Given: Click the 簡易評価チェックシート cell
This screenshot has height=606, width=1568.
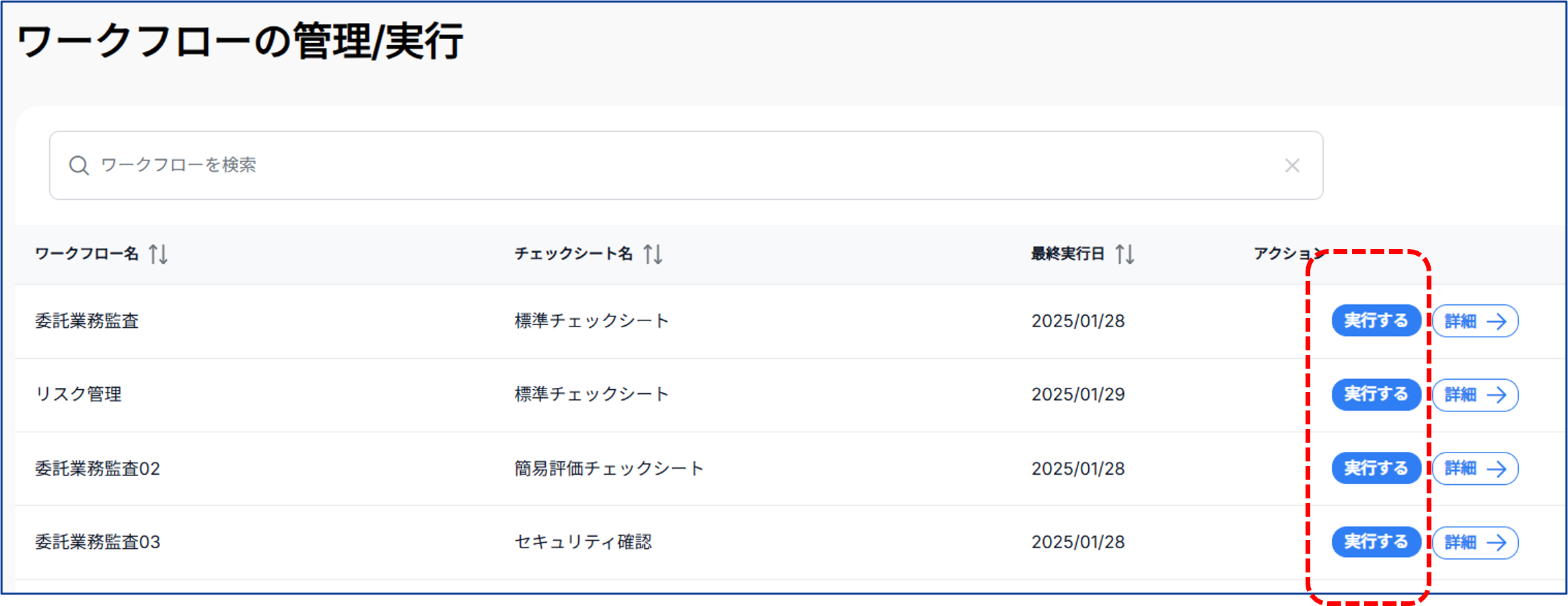Looking at the screenshot, I should tap(609, 469).
